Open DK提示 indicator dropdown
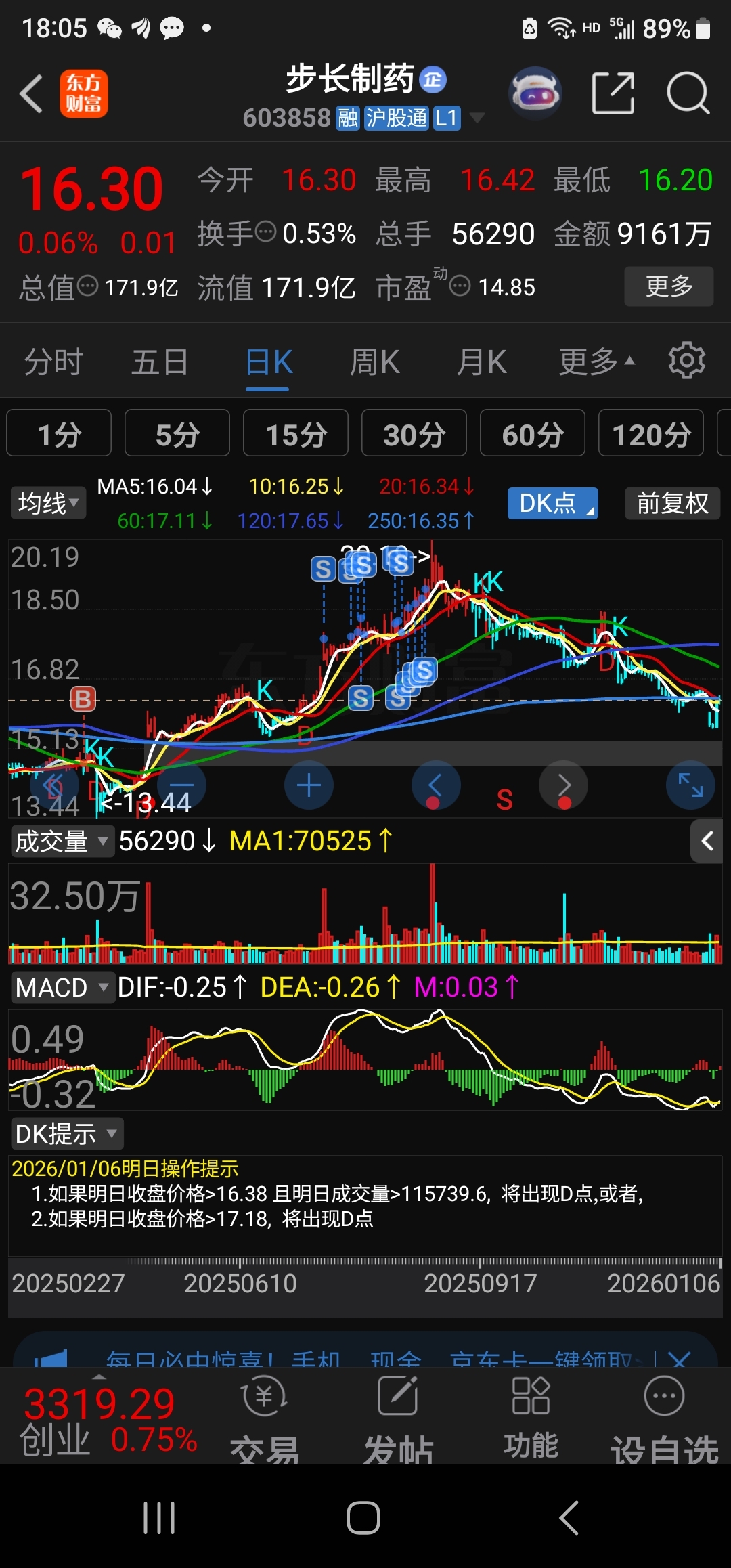This screenshot has height=1568, width=731. click(66, 1133)
